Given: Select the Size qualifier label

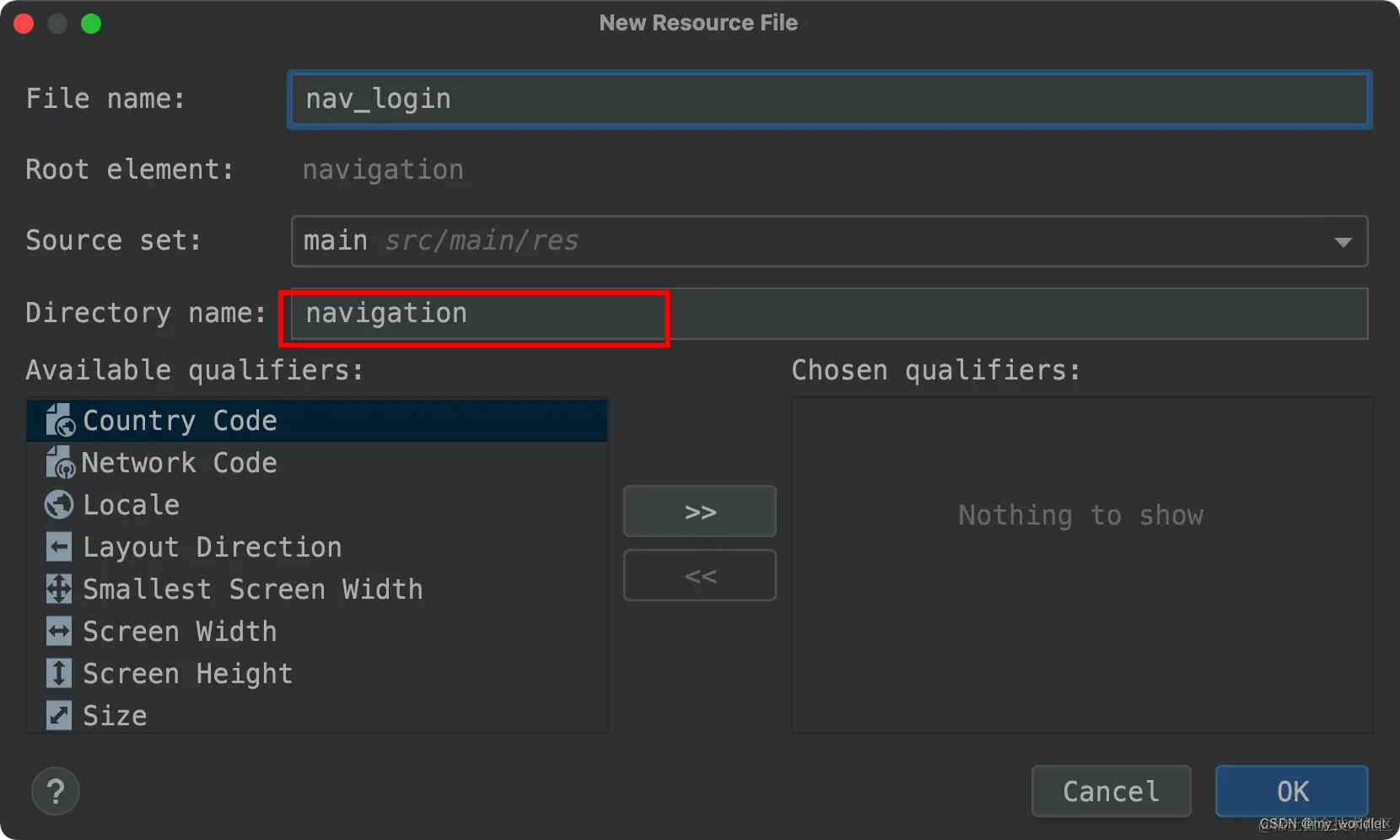Looking at the screenshot, I should click(x=115, y=715).
